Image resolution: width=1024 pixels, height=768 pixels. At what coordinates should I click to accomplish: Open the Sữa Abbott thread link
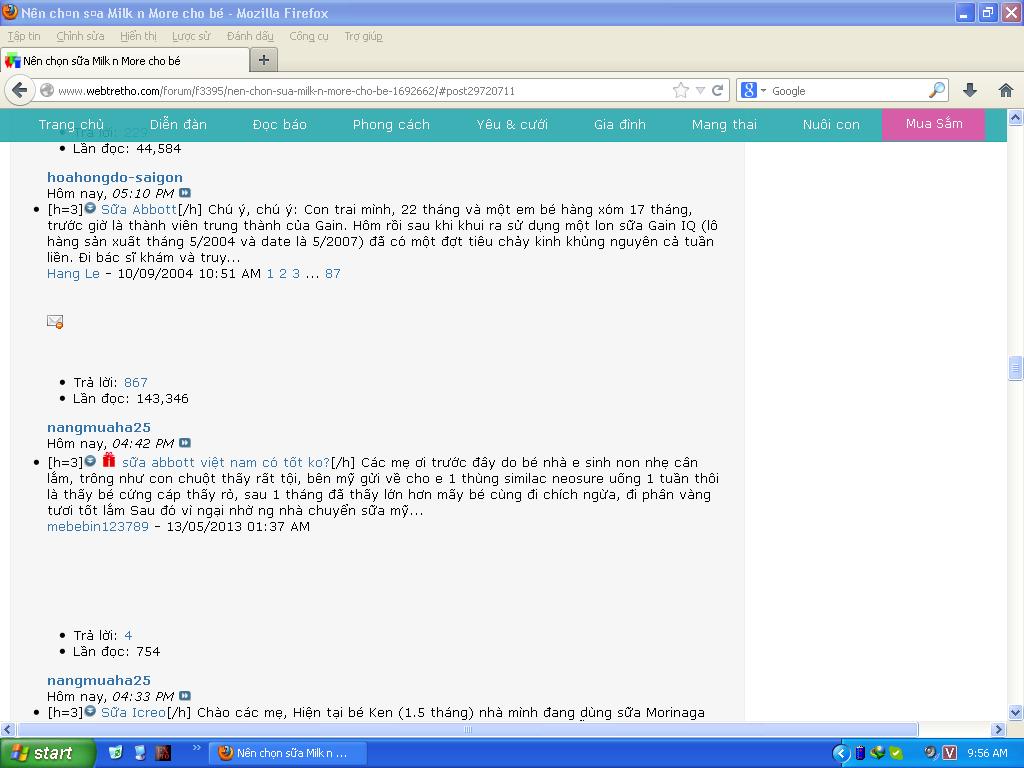[138, 209]
